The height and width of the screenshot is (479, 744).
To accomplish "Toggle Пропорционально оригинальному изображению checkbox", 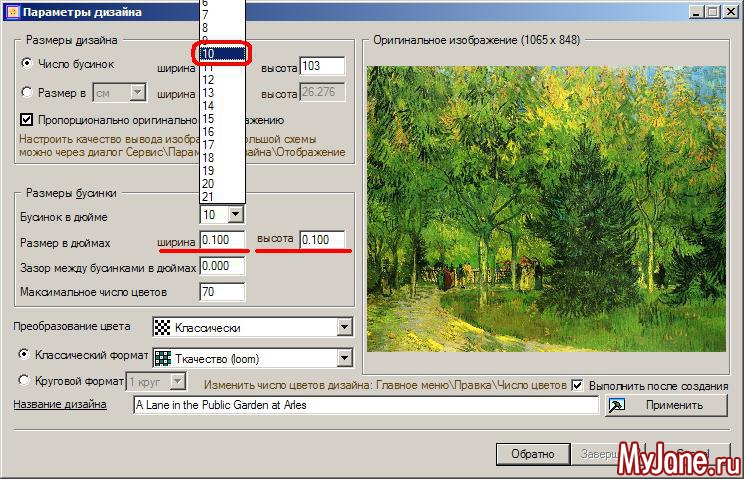I will coord(27,120).
